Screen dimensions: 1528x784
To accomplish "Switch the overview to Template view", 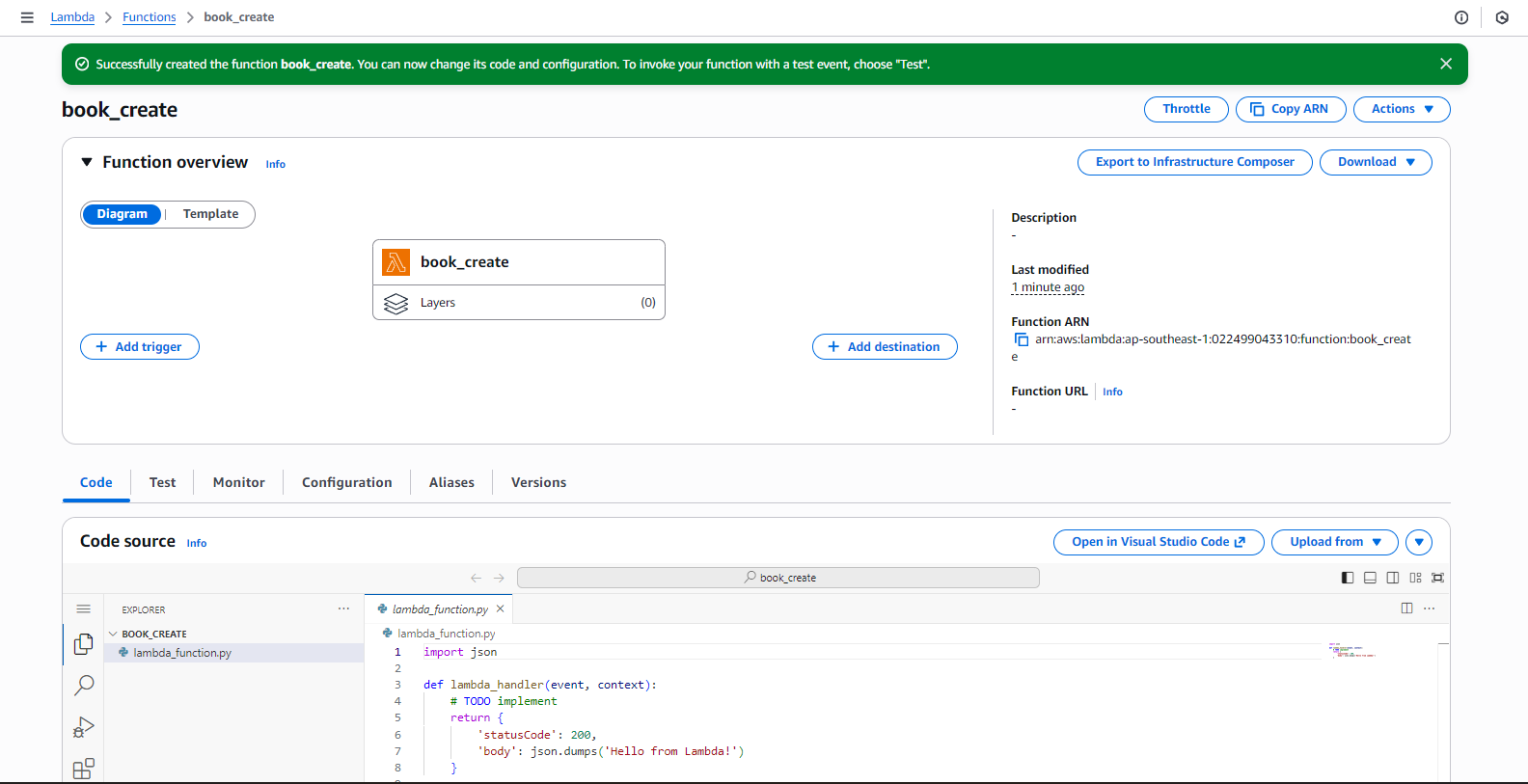I will pos(210,214).
